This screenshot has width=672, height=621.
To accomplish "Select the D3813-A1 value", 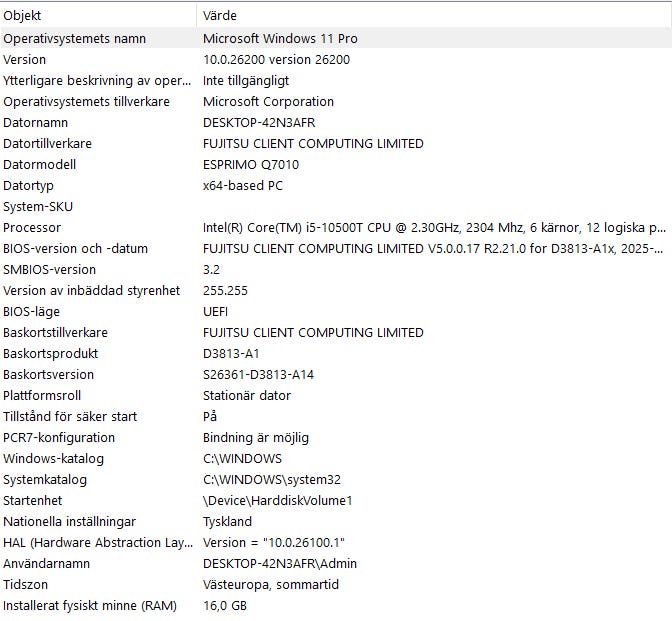I will click(x=231, y=354).
